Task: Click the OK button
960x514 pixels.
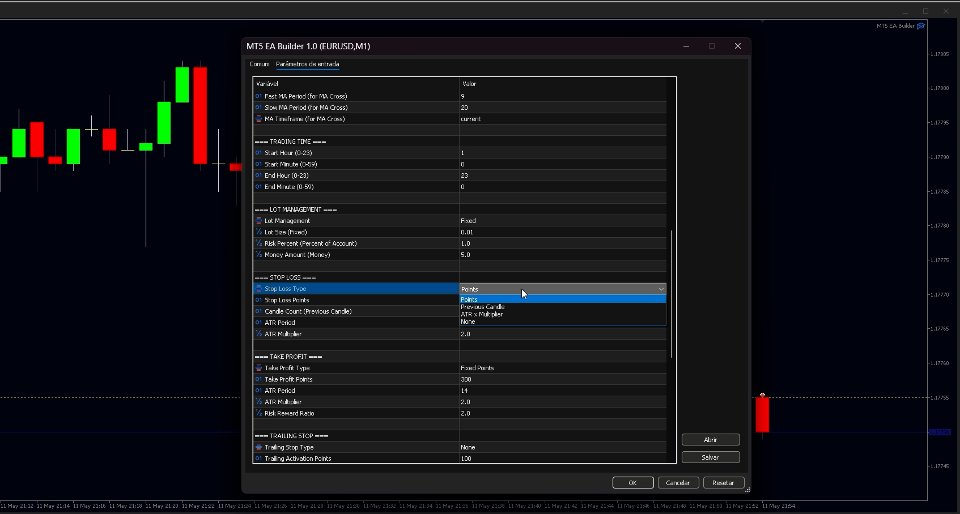Action: point(632,483)
